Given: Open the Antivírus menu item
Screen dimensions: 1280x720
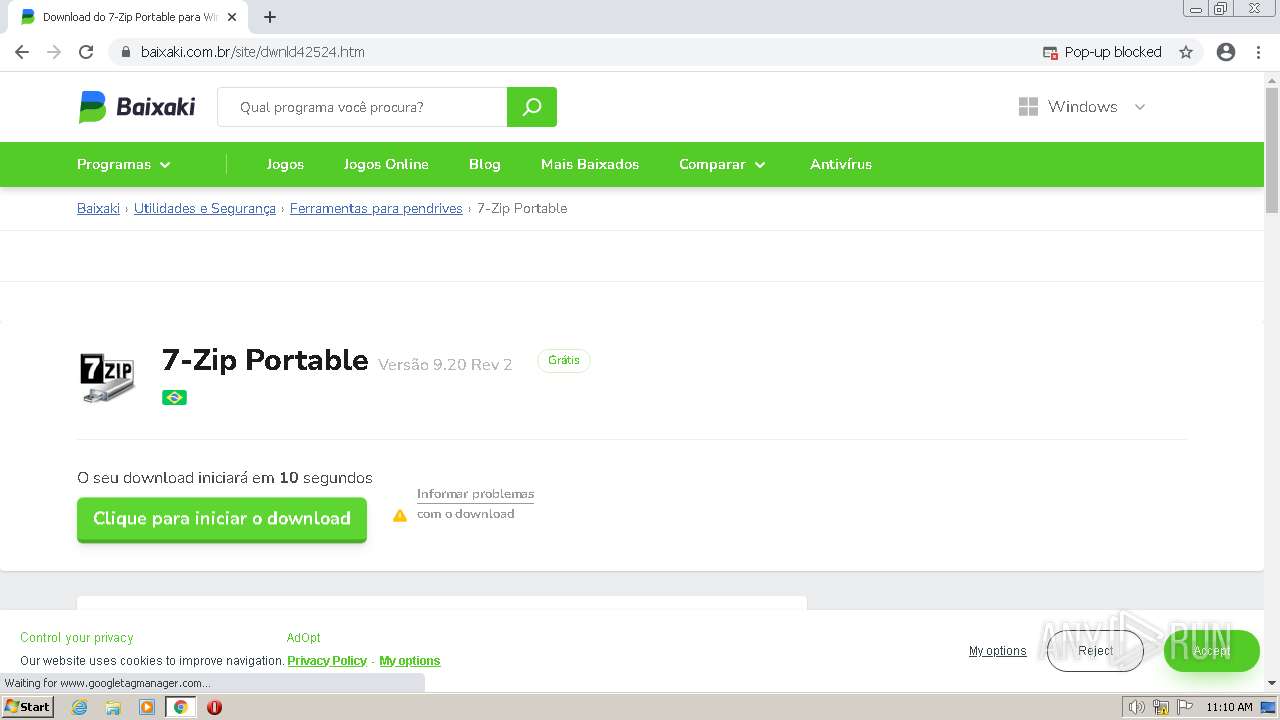Looking at the screenshot, I should pos(841,164).
